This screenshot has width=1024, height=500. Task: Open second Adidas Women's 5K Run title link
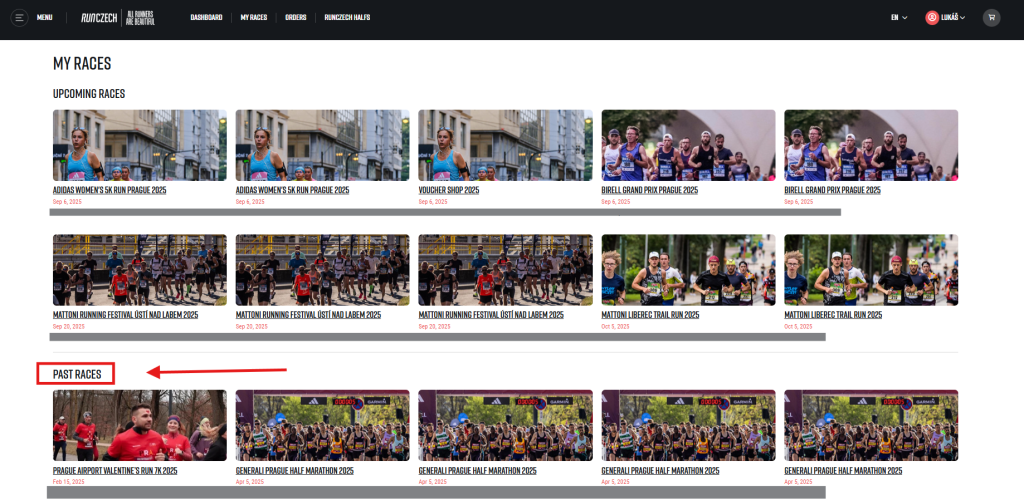click(x=293, y=190)
